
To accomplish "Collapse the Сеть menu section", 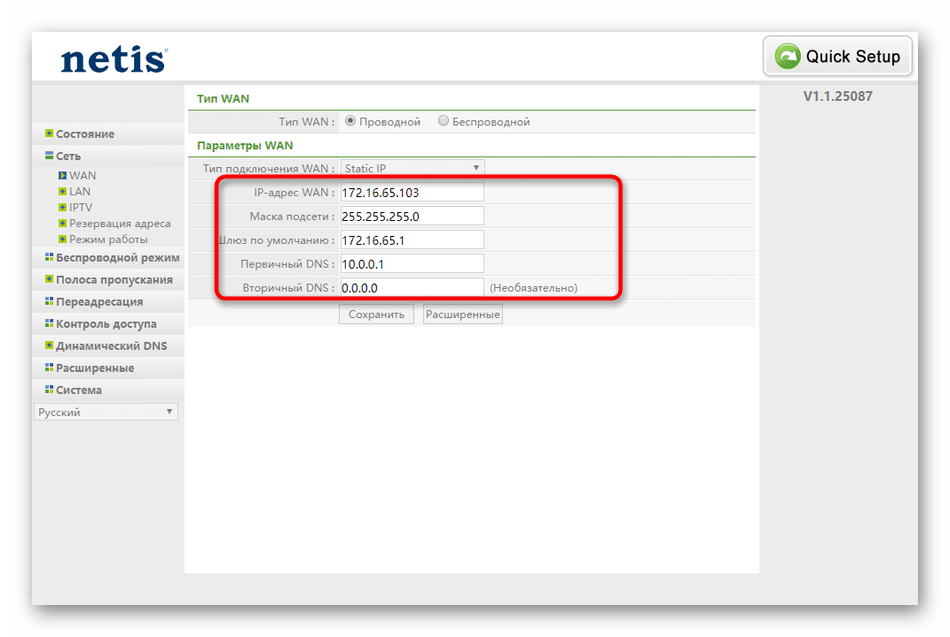I will 68,156.
